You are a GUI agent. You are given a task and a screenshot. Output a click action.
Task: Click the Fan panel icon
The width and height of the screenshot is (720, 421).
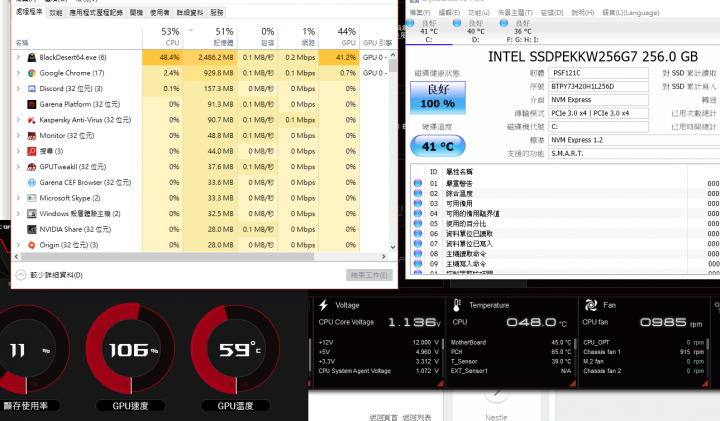[591, 305]
